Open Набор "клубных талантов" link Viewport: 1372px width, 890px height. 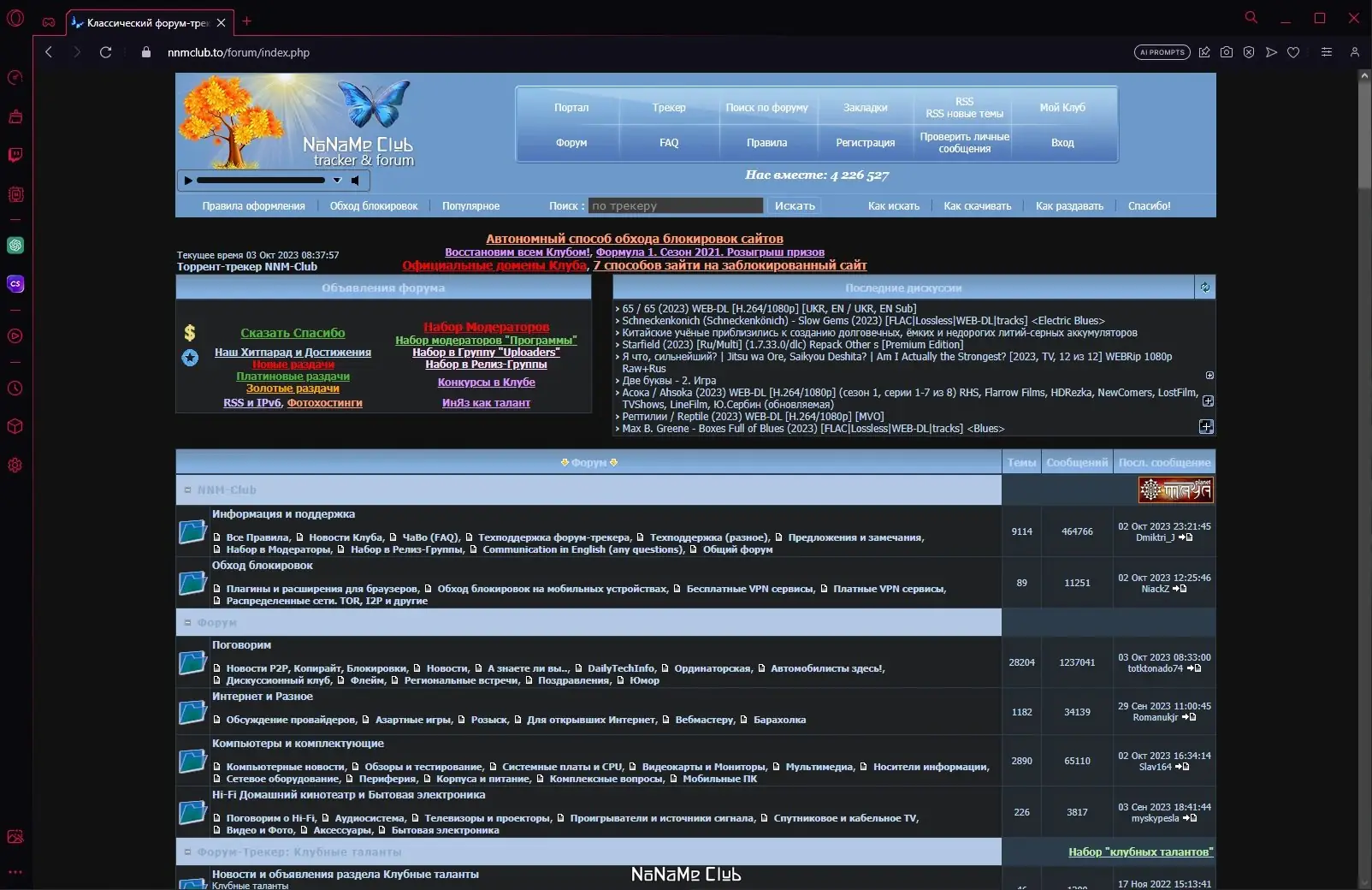click(x=1141, y=852)
